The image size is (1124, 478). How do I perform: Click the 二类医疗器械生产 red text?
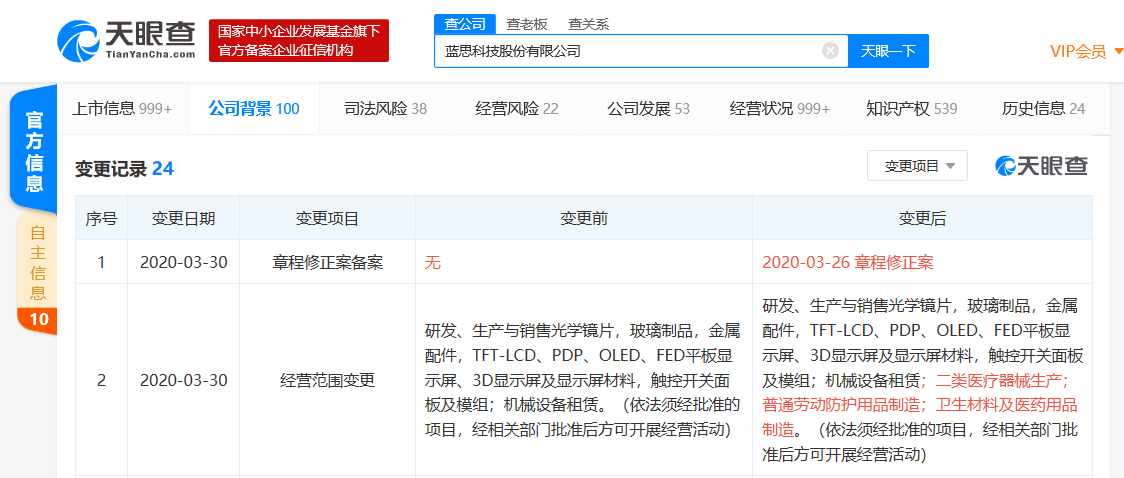(997, 380)
